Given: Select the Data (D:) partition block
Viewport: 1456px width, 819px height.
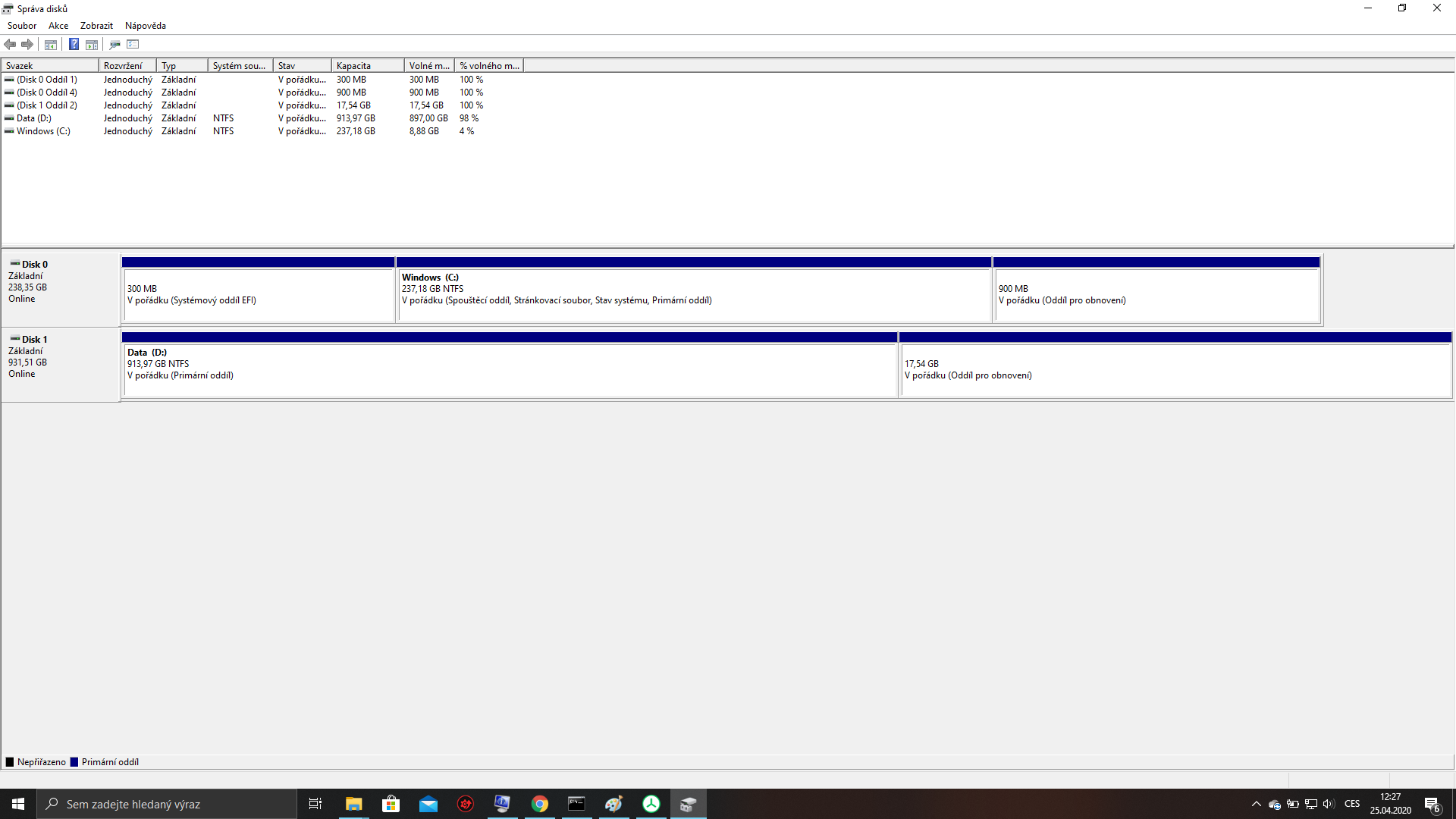Looking at the screenshot, I should (x=510, y=370).
